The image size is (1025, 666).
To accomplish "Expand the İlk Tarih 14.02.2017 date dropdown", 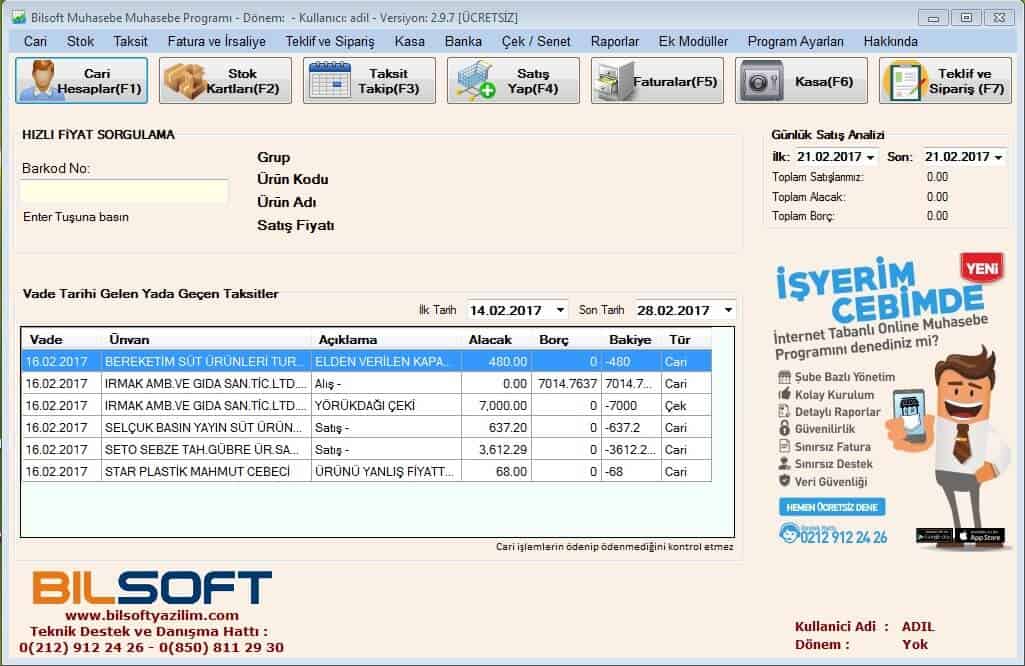I will [558, 310].
